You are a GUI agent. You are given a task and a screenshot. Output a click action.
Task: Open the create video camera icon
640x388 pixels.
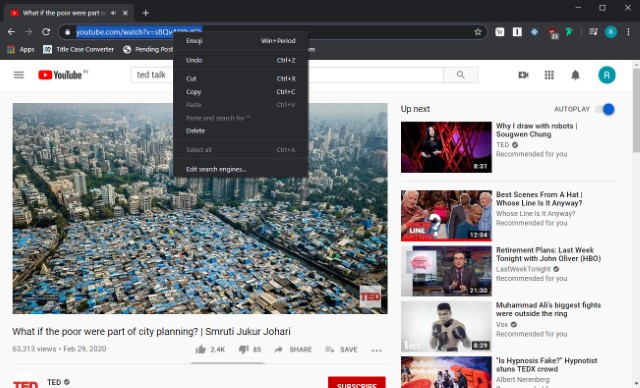pyautogui.click(x=523, y=75)
